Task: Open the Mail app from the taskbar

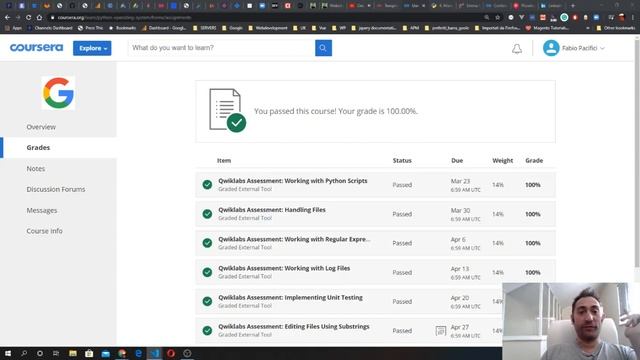Action: point(105,353)
